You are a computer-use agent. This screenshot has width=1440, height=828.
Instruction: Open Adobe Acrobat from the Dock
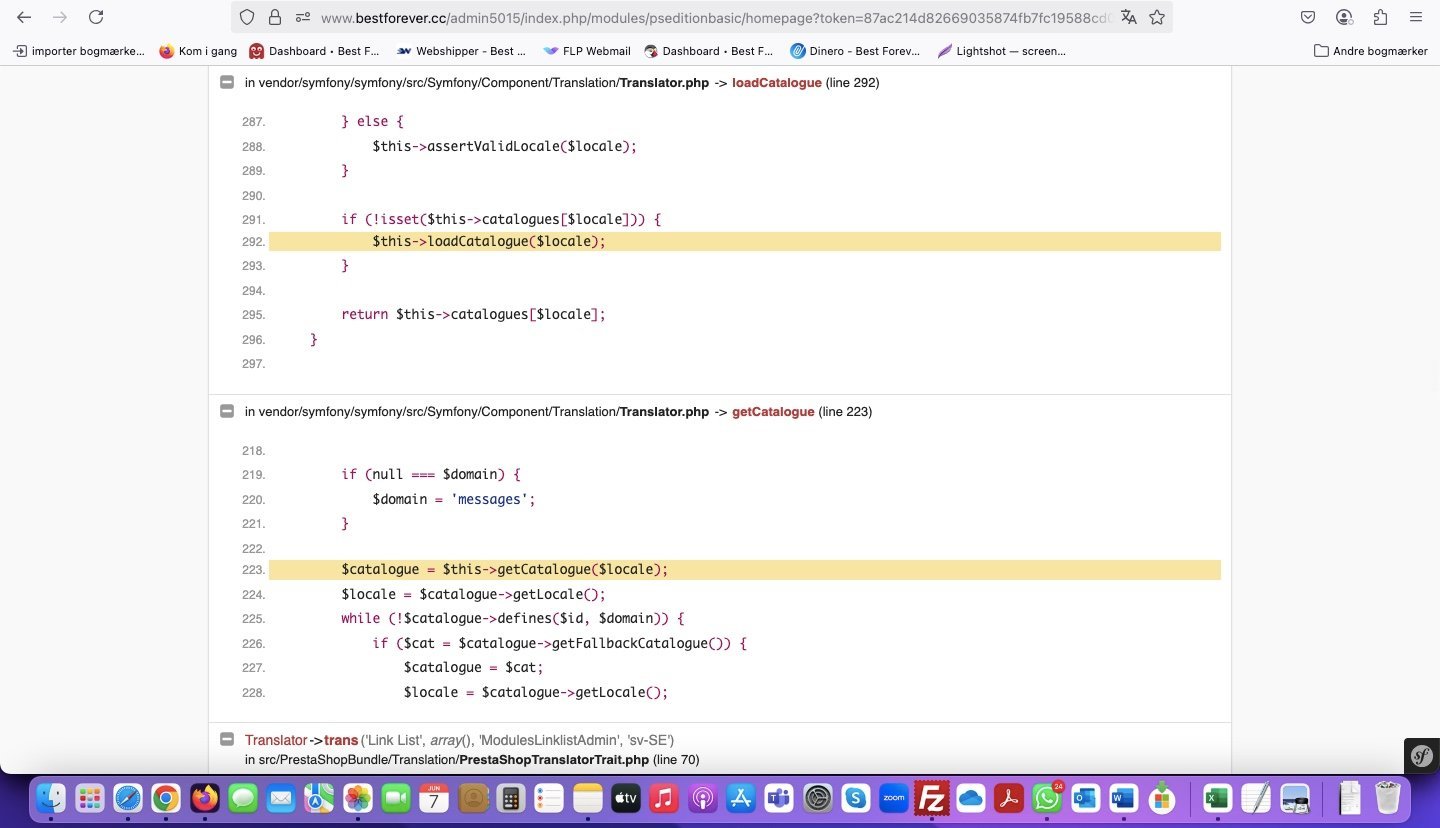[x=1009, y=798]
